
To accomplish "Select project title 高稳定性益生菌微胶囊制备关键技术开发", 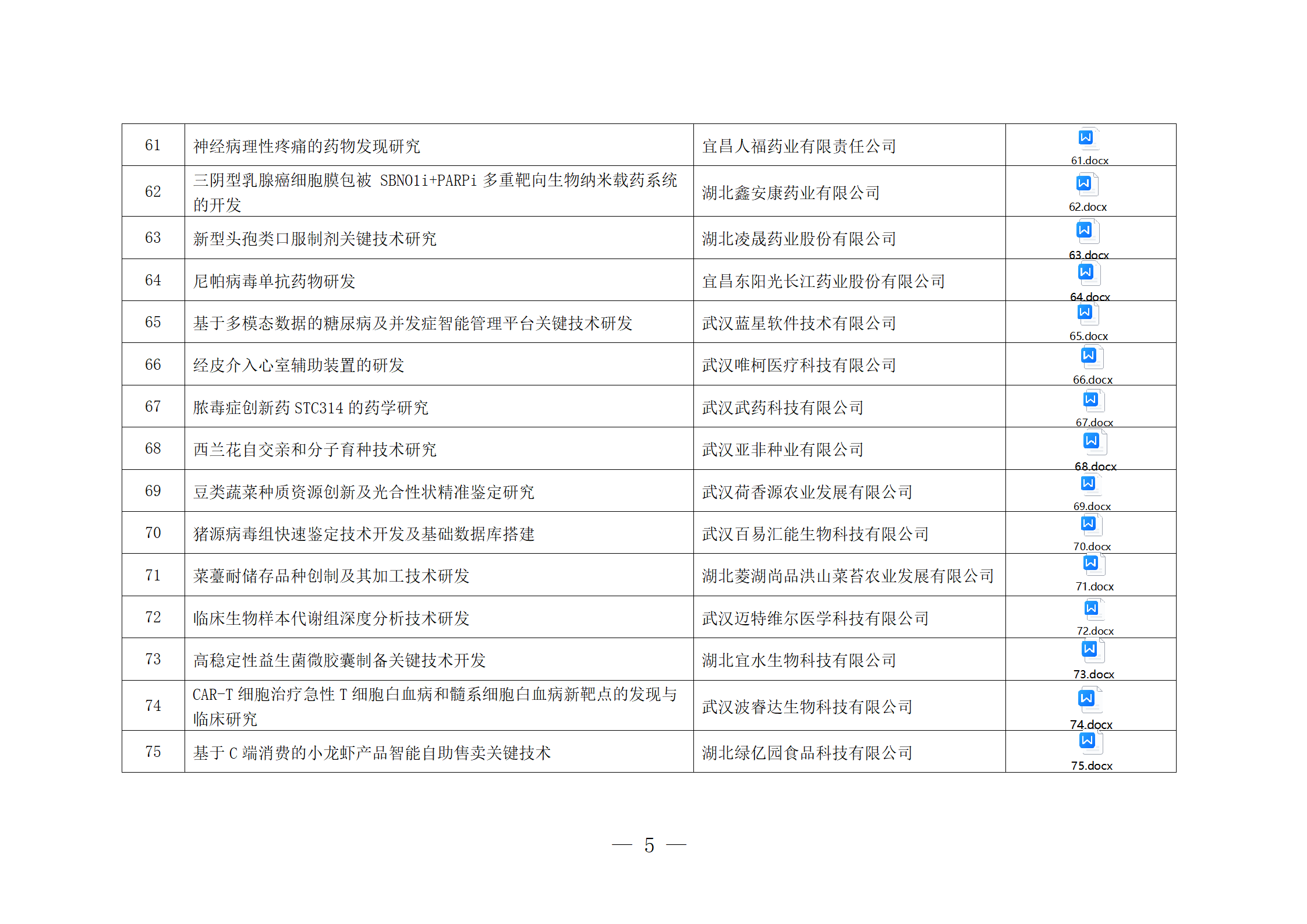I will (339, 660).
